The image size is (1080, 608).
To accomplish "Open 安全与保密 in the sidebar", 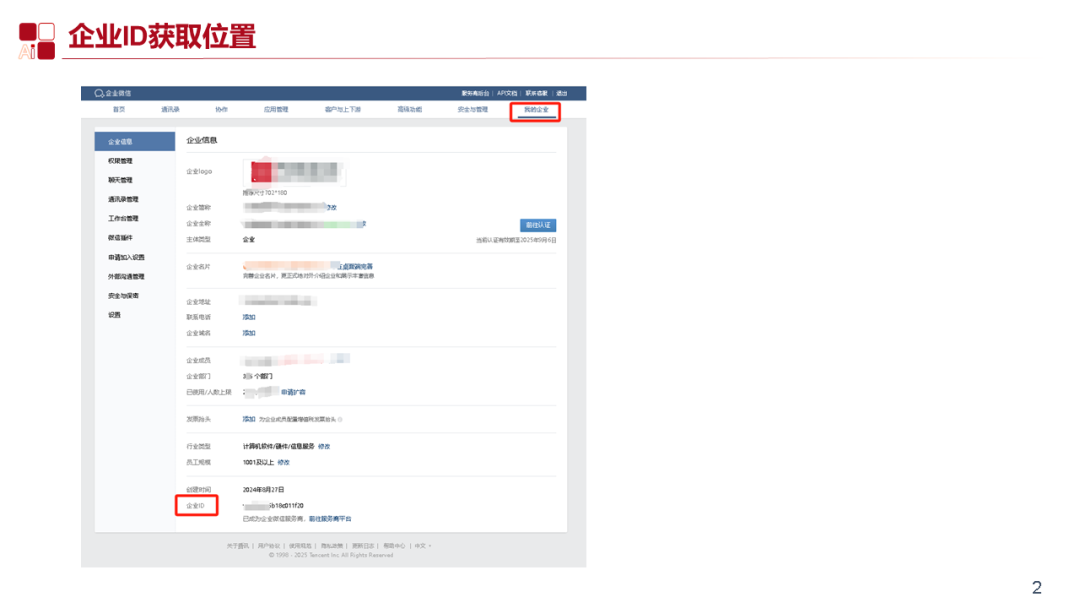I will click(x=123, y=296).
